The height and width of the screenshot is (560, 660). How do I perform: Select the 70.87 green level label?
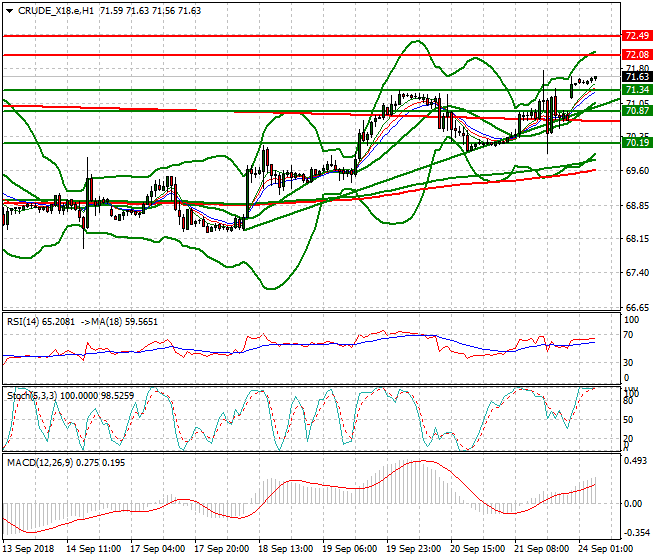coord(637,111)
